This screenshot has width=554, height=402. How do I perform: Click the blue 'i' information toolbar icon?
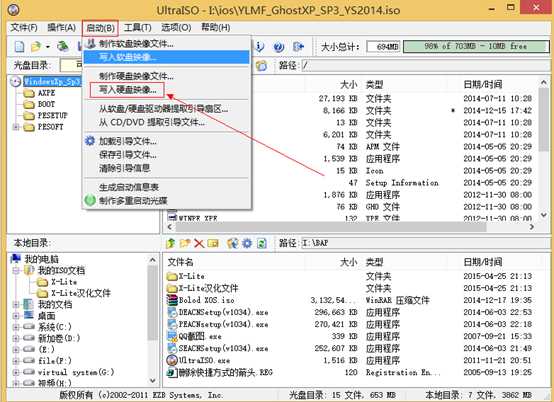(260, 47)
